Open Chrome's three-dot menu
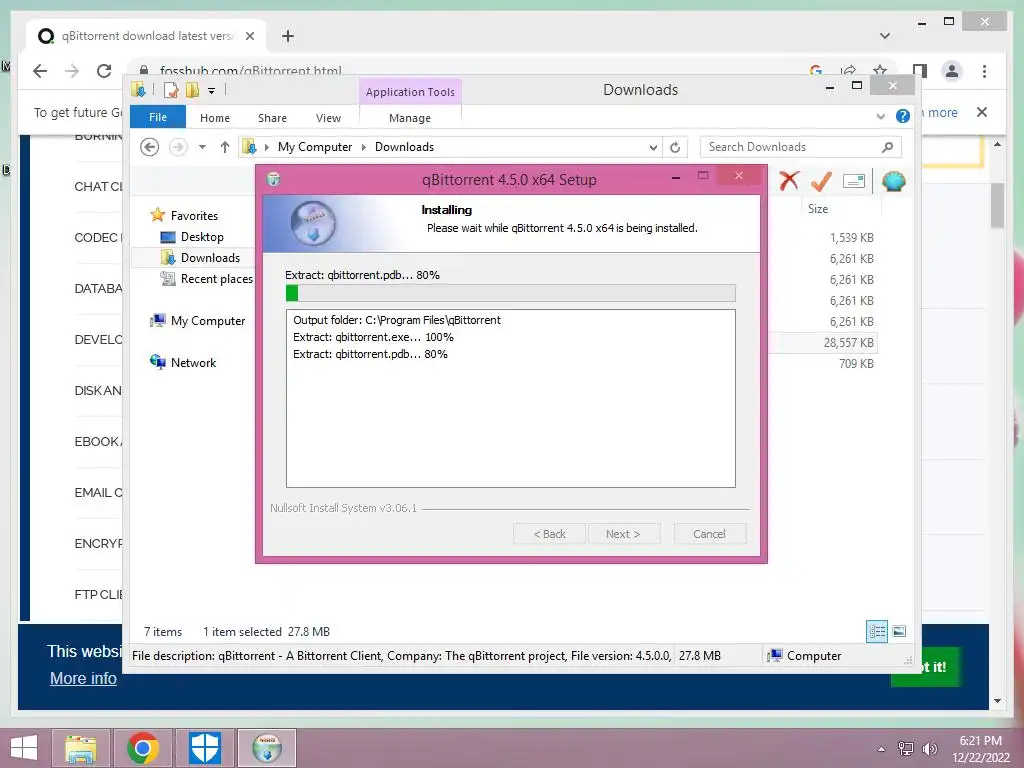The width and height of the screenshot is (1024, 768). click(984, 71)
